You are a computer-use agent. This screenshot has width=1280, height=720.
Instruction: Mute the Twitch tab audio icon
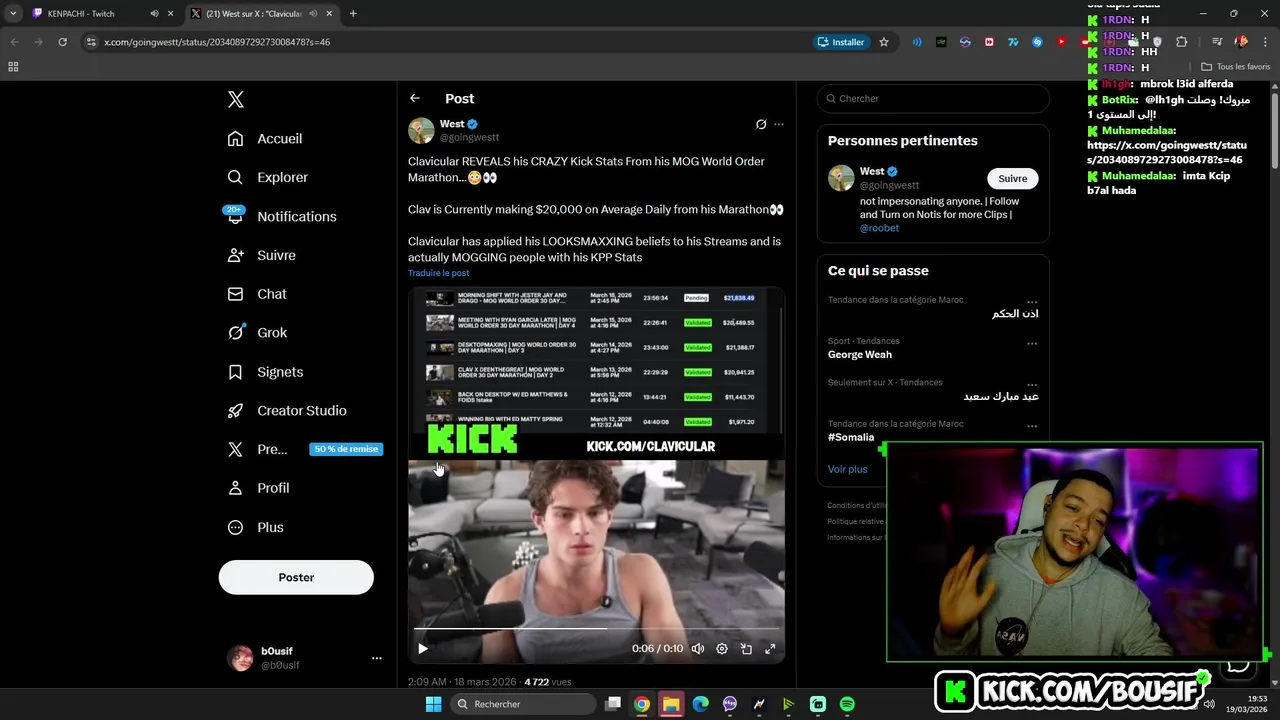(x=154, y=13)
